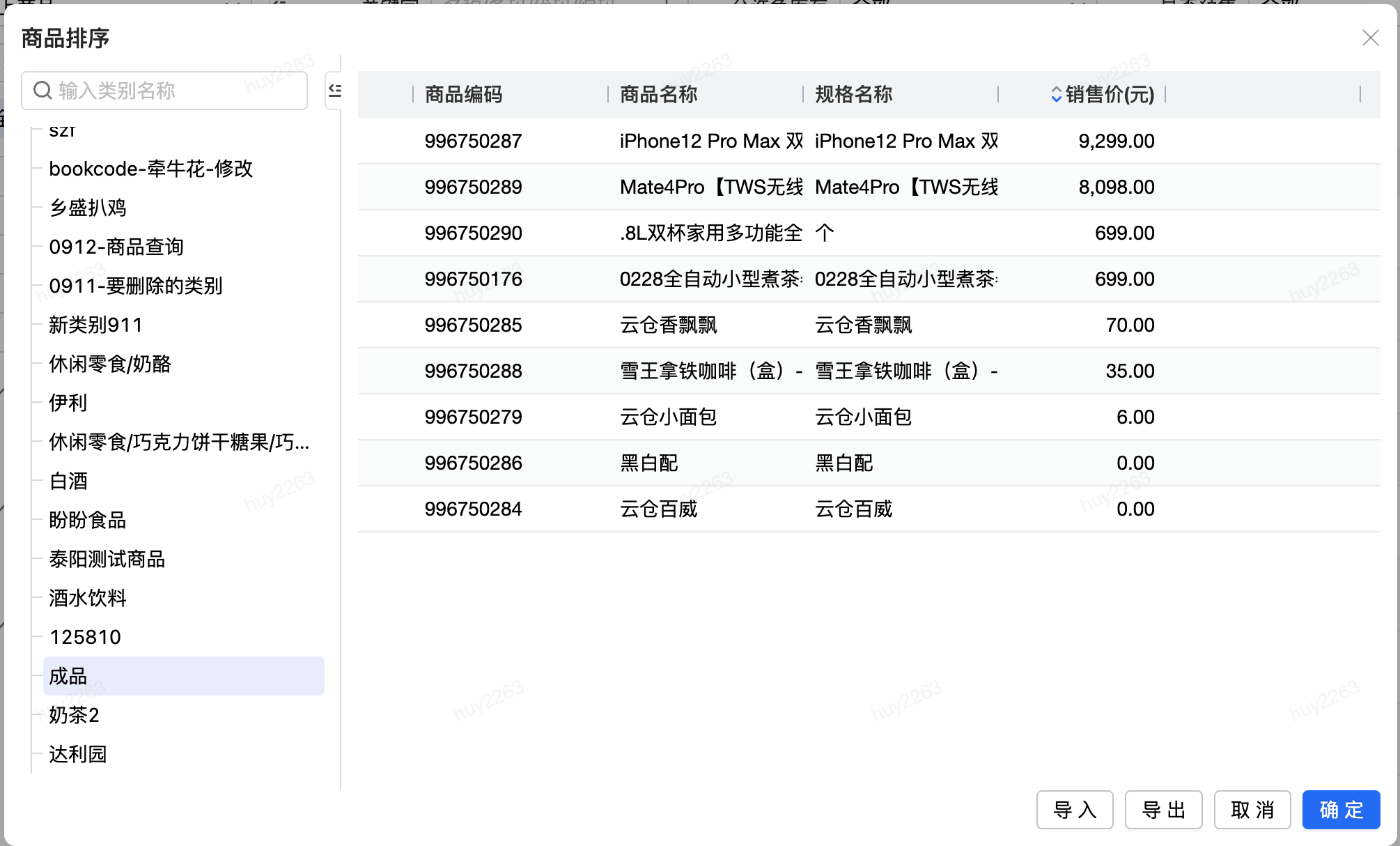
Task: Collapse the category side panel
Action: click(x=335, y=91)
